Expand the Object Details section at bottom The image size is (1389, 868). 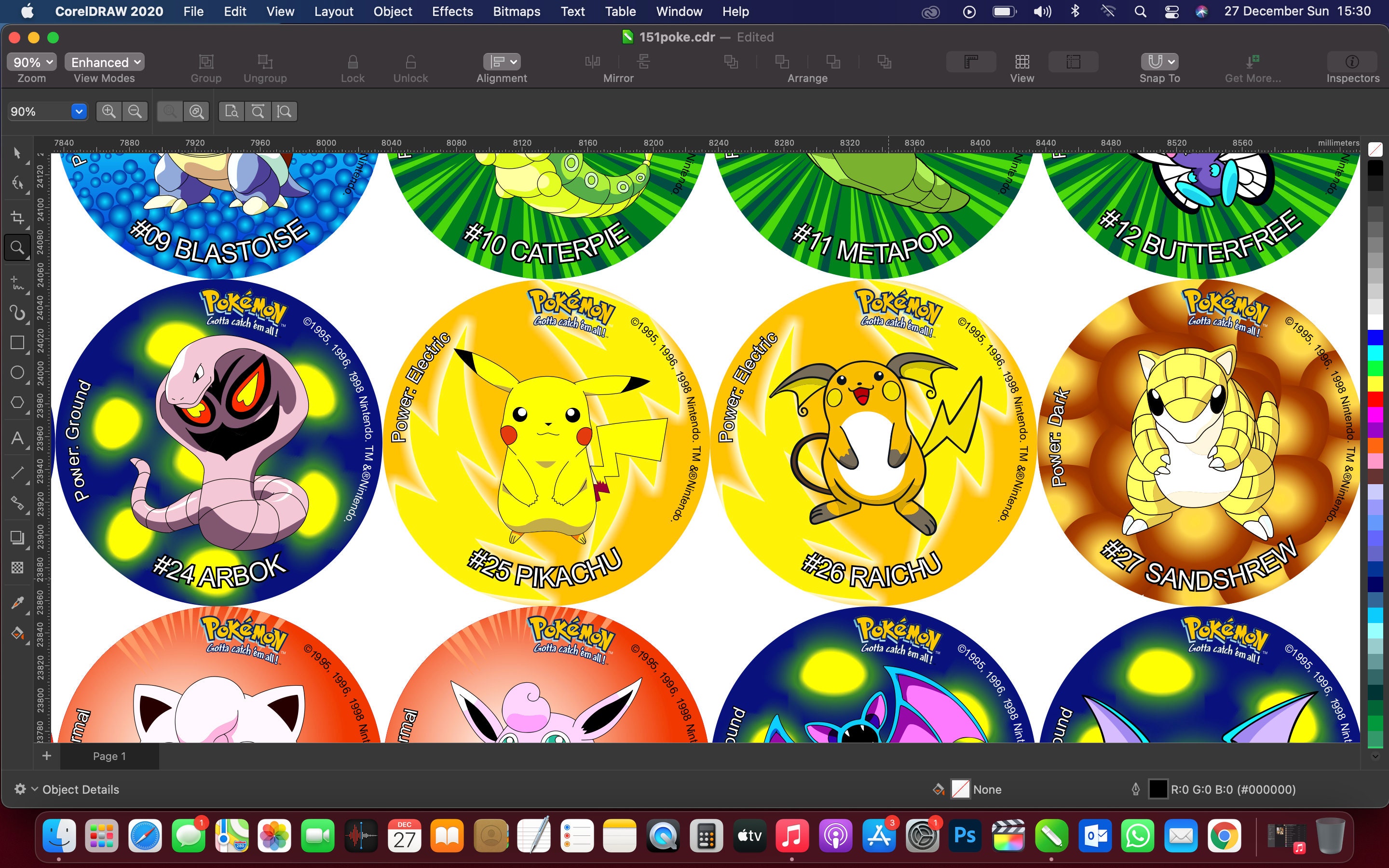coord(33,789)
